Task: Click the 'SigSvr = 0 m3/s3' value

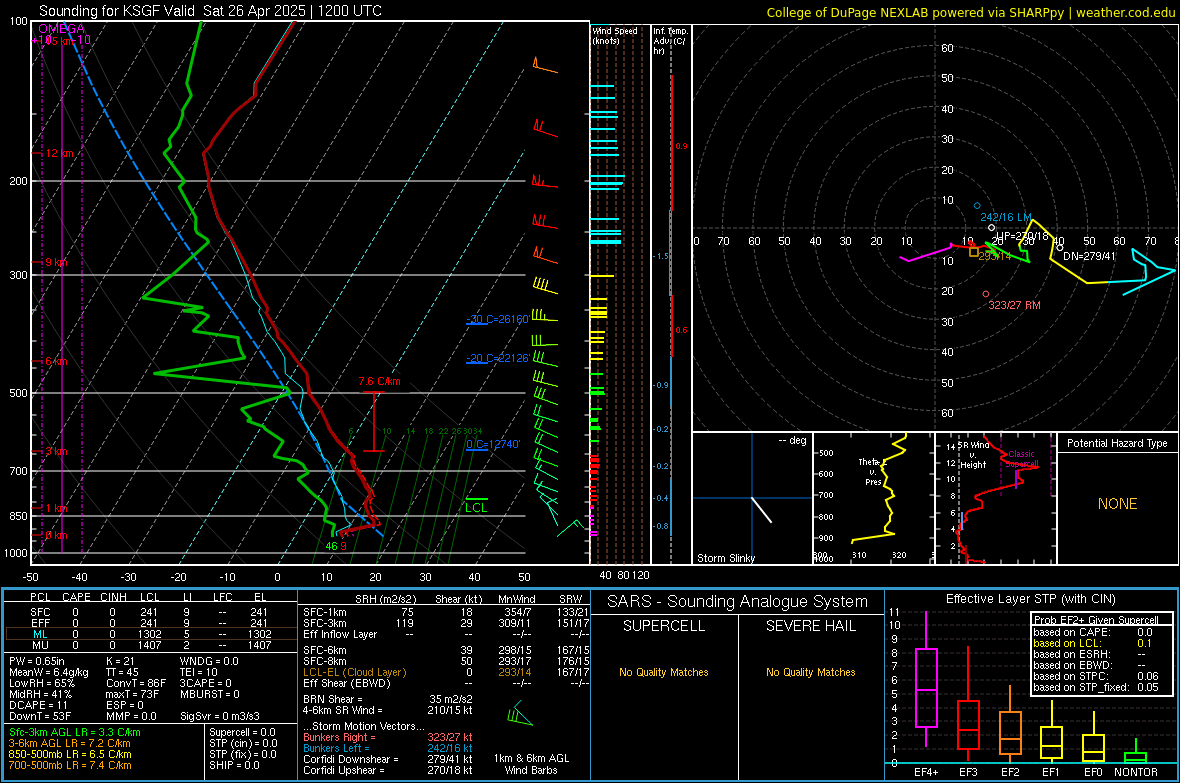Action: (220, 716)
